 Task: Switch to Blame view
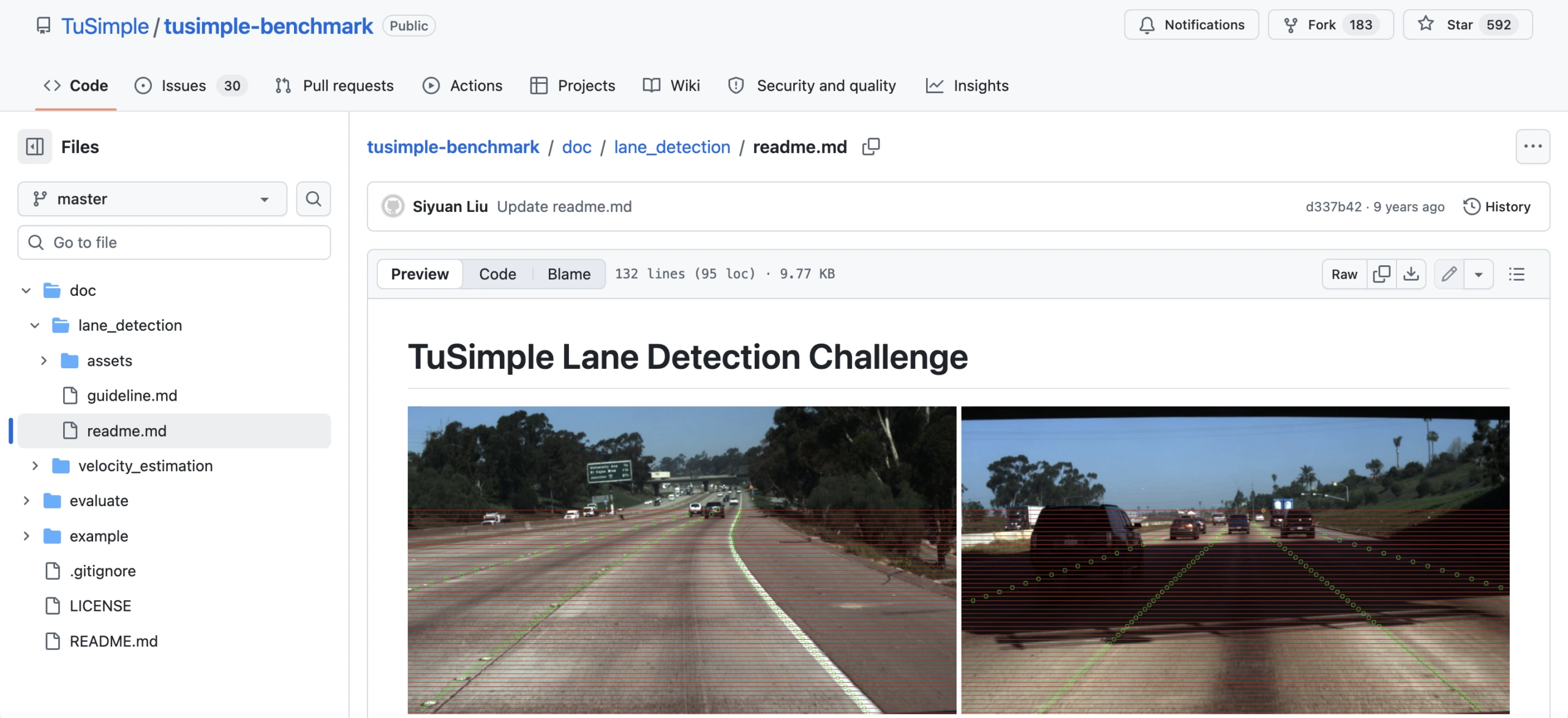pyautogui.click(x=569, y=274)
